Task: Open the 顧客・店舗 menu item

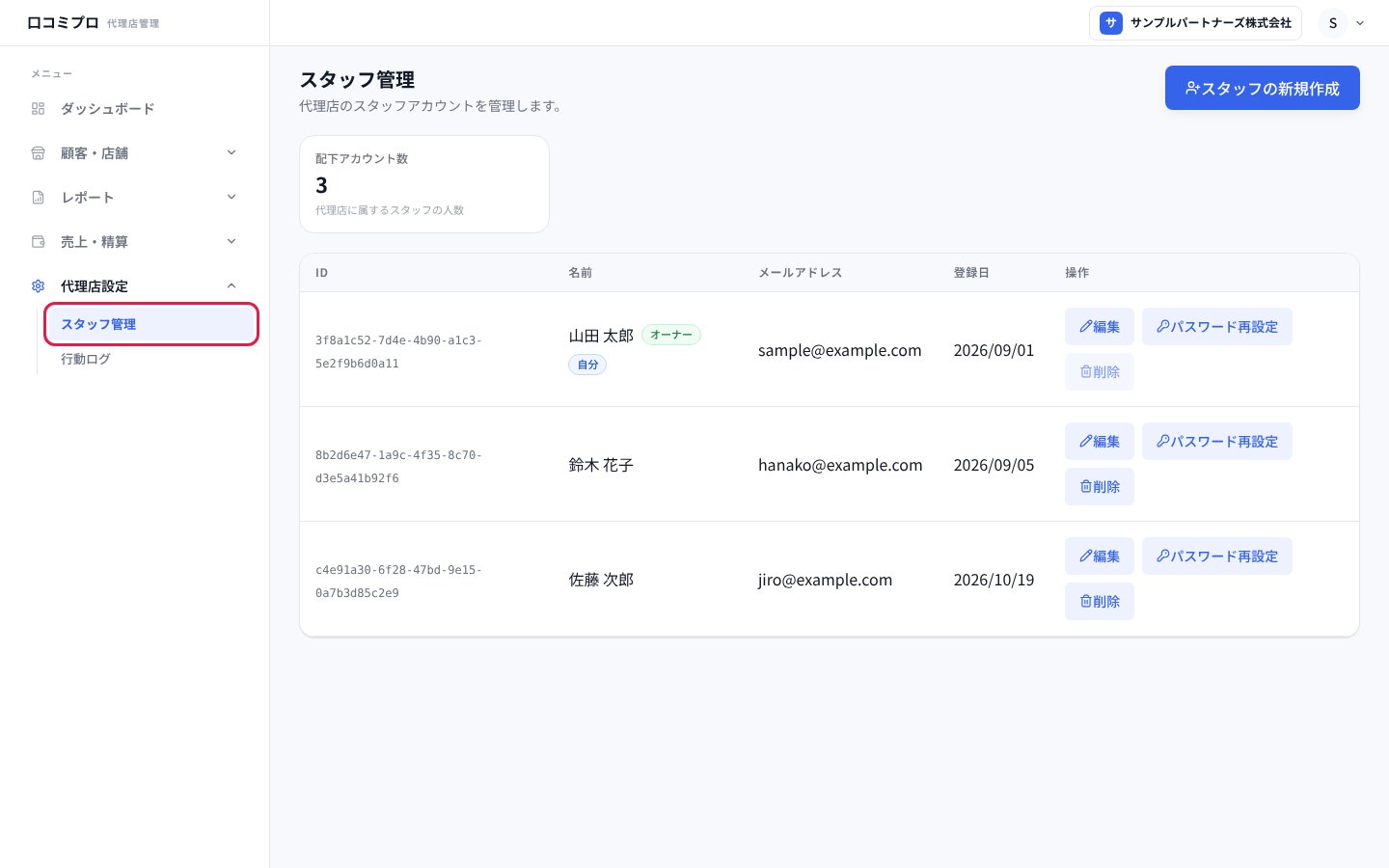Action: point(135,153)
